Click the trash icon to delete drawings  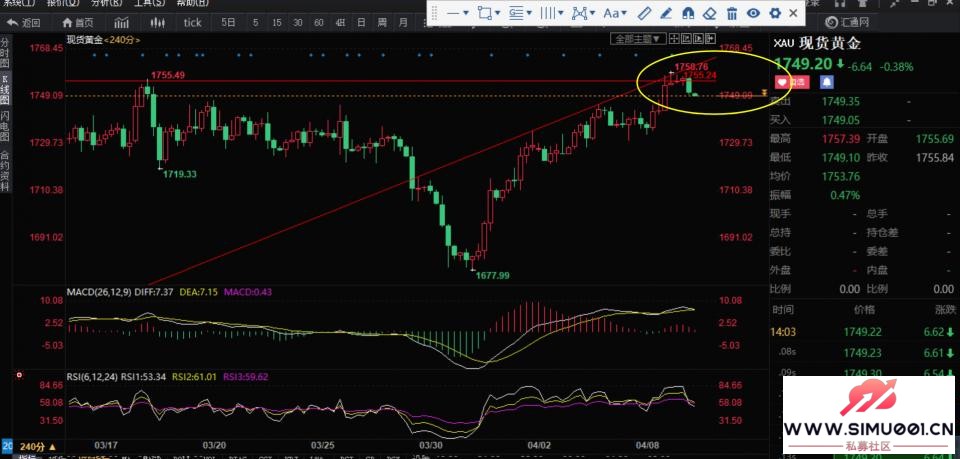coord(731,13)
